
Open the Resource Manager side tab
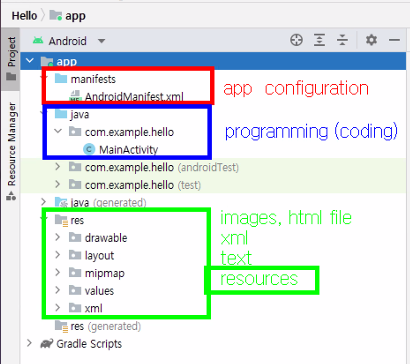tap(11, 152)
